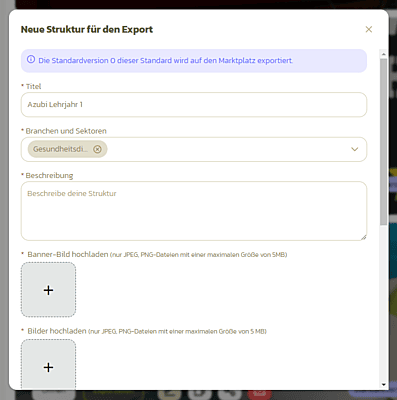Click the dialog scrollbar up arrow

click(x=383, y=54)
